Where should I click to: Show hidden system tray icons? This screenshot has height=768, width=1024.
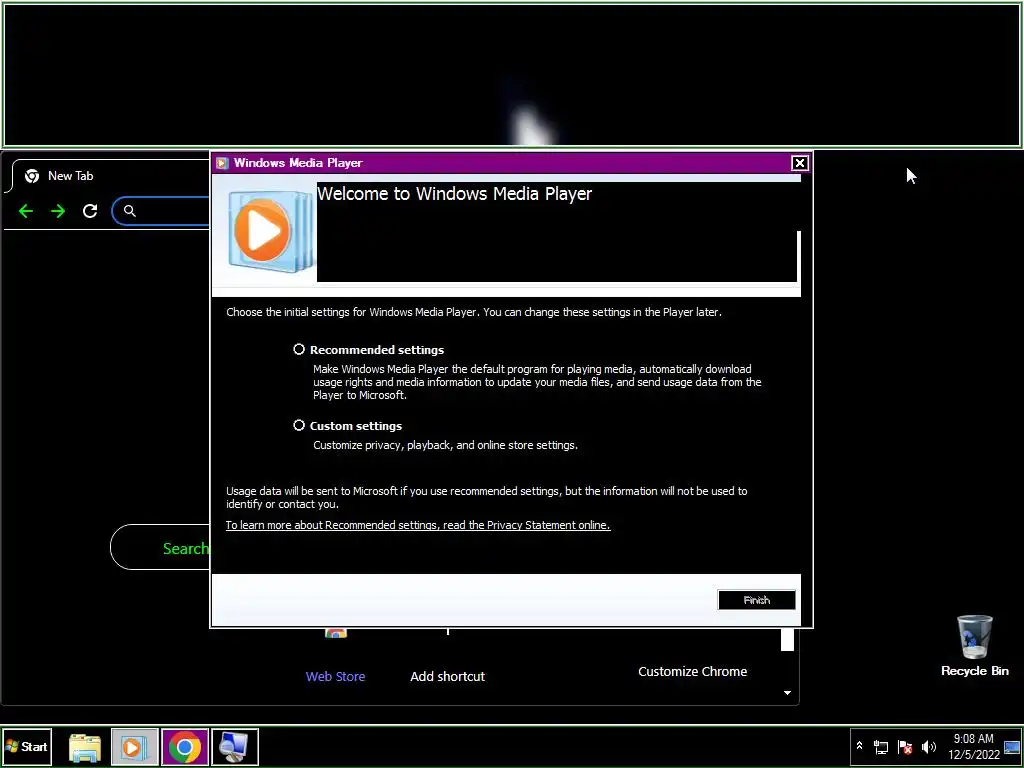859,746
